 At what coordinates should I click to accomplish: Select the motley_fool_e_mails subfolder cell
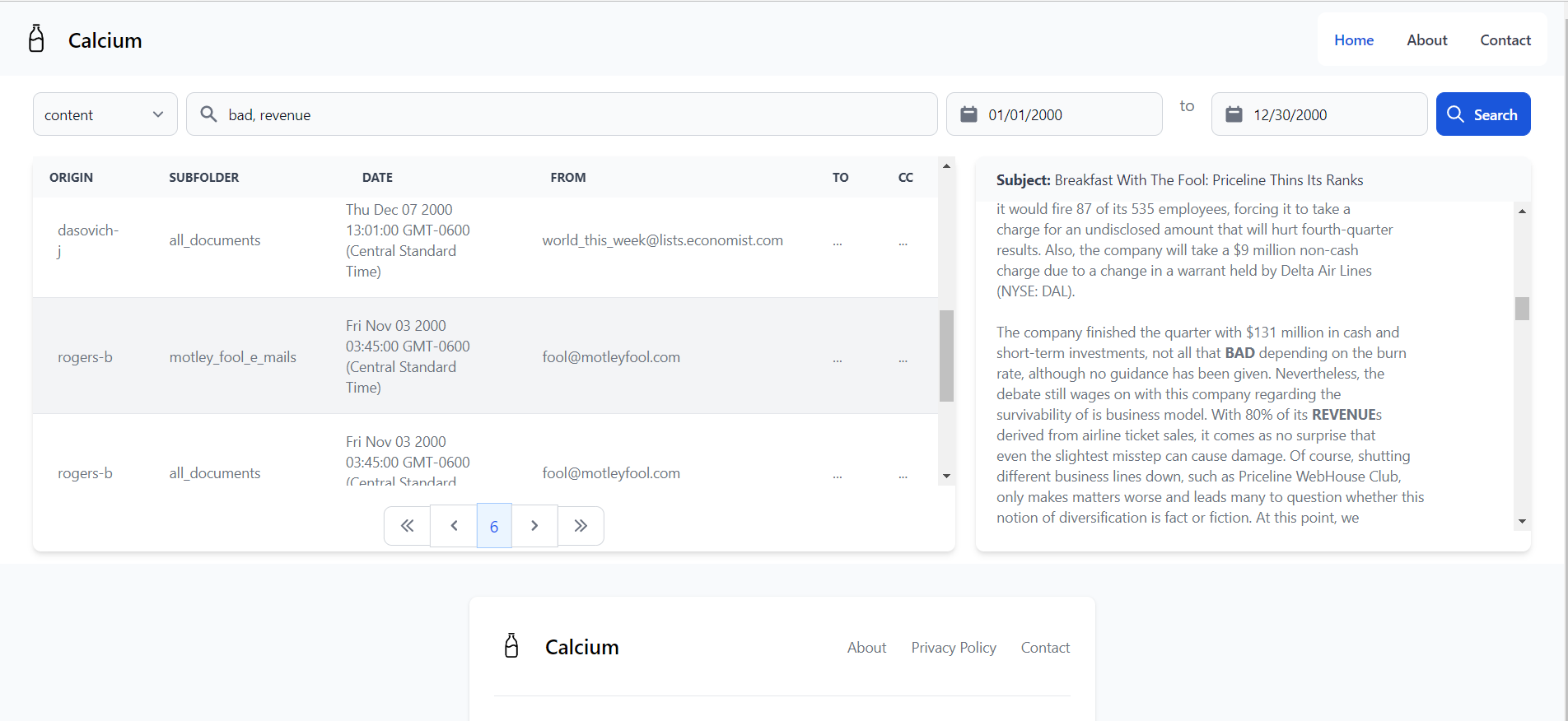coord(232,357)
